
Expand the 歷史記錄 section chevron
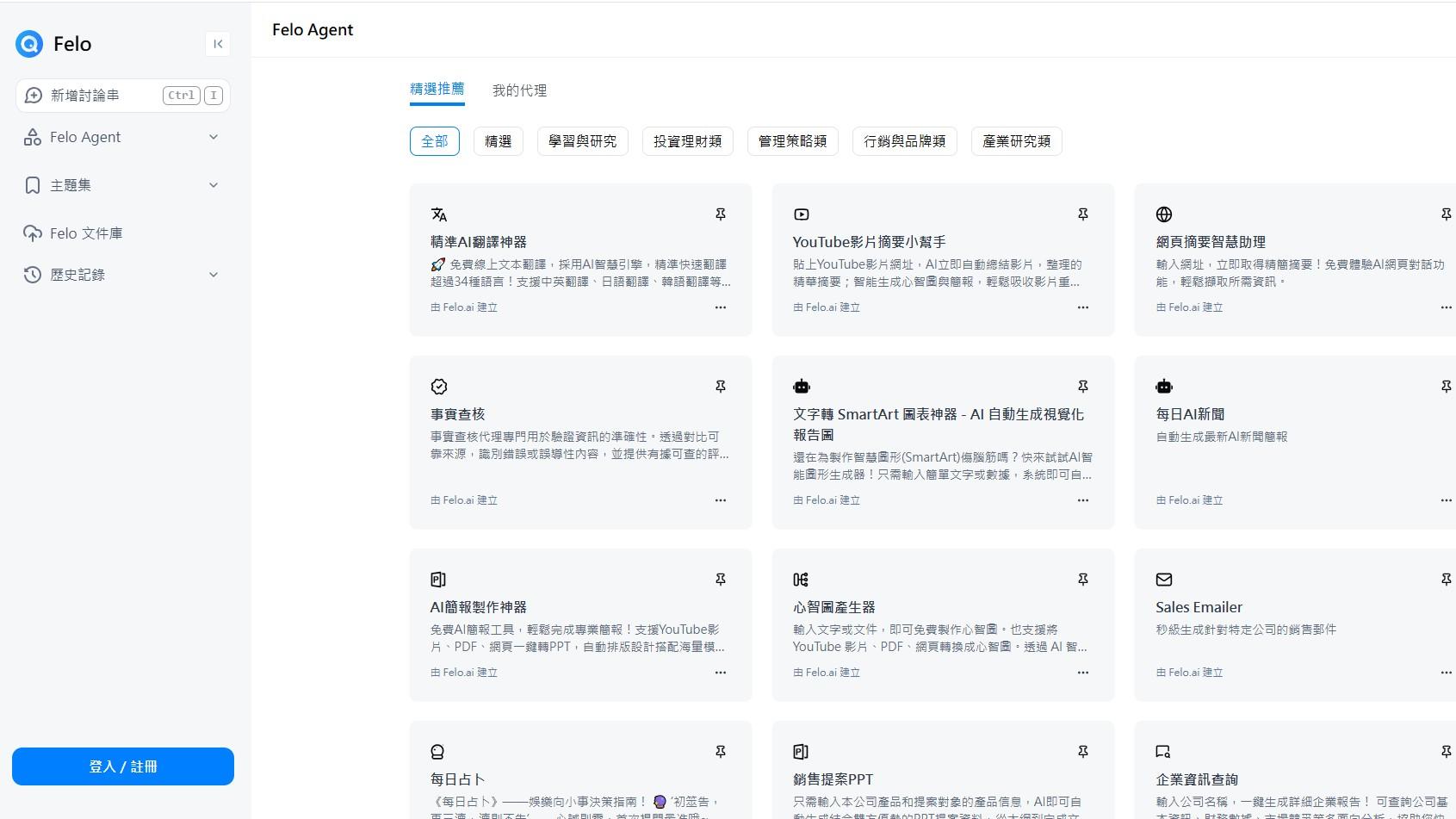click(214, 275)
